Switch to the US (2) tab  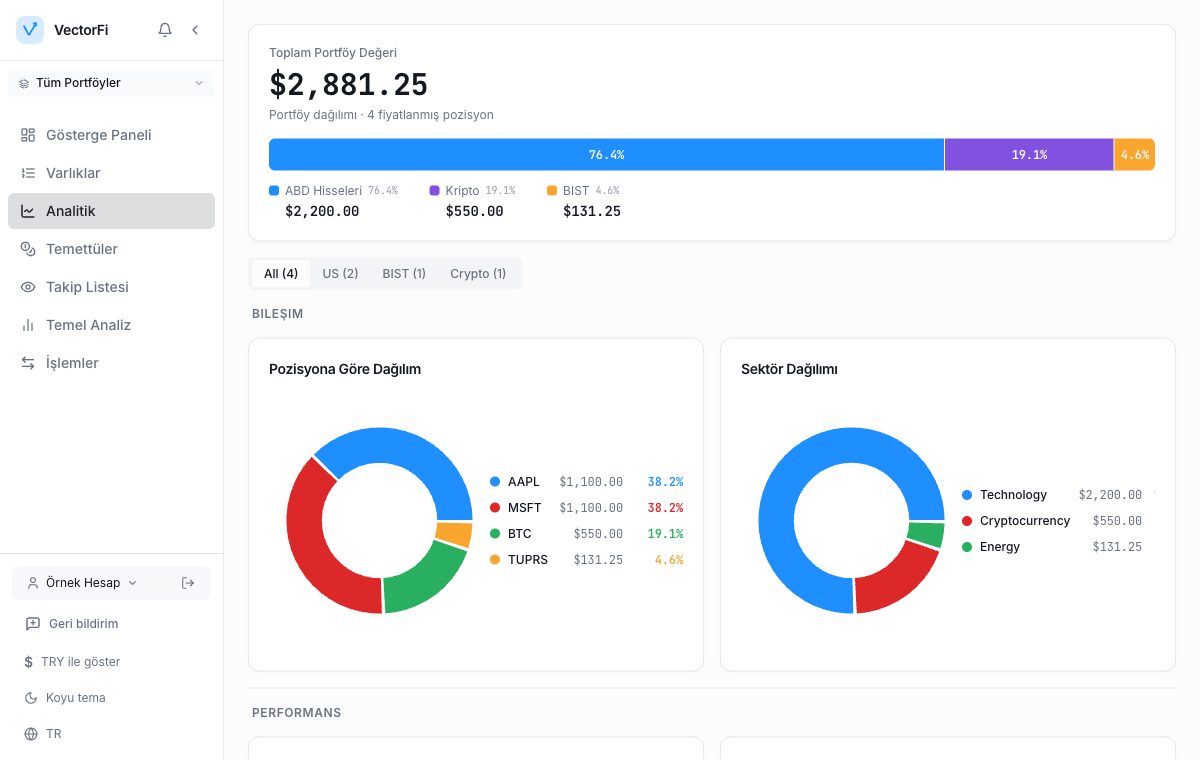point(340,274)
